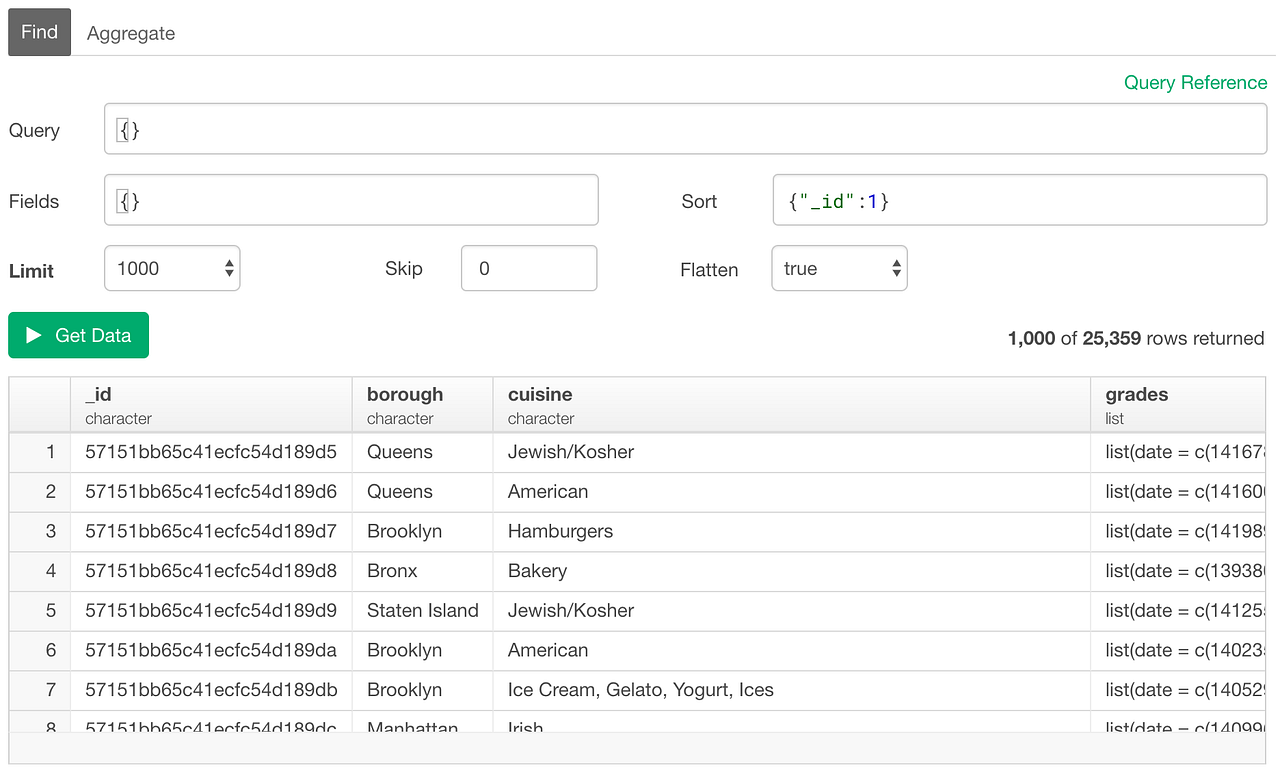Expand the Flatten dropdown showing true
The width and height of the screenshot is (1280, 781).
(839, 269)
